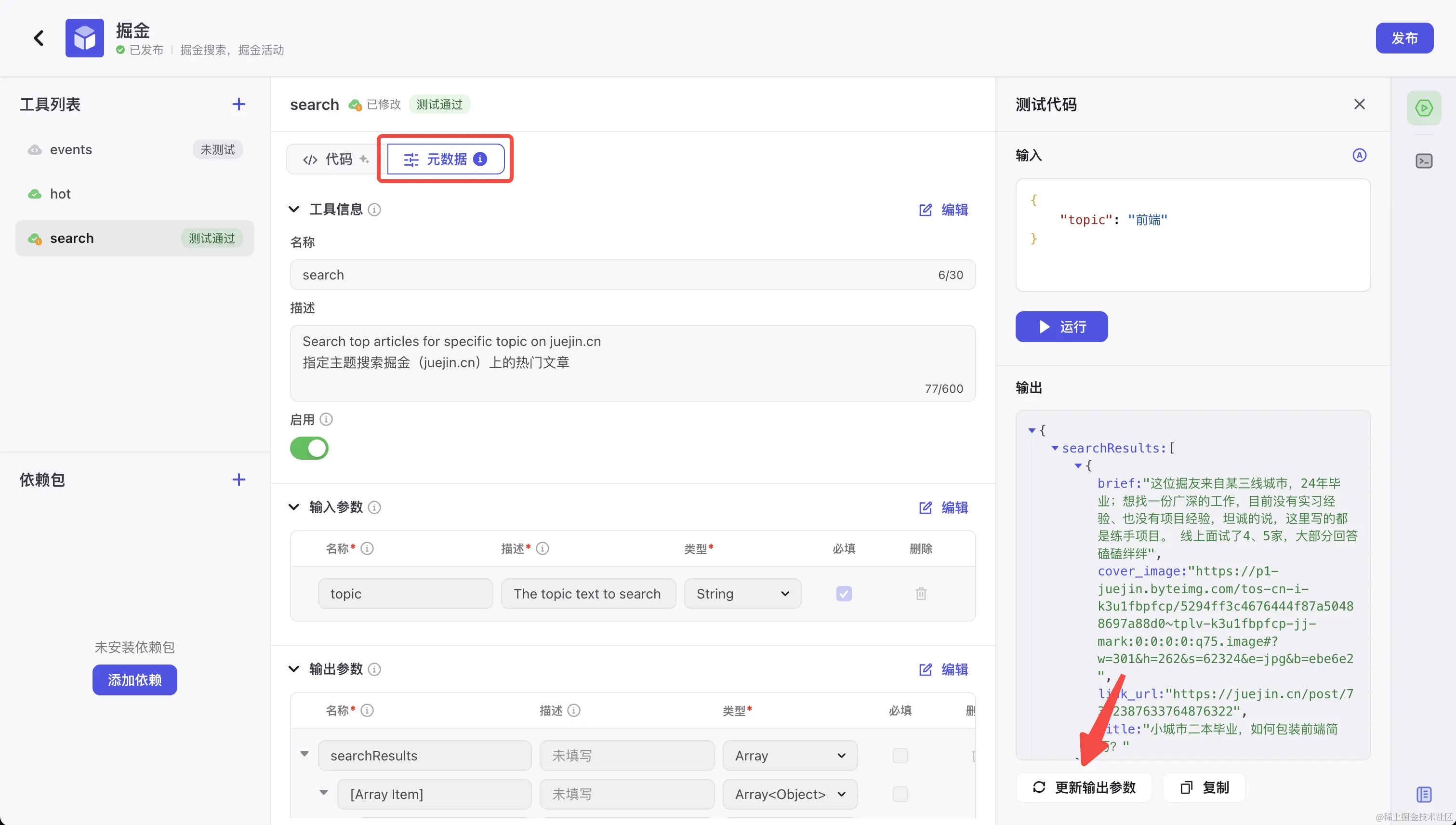This screenshot has height=825, width=1456.
Task: Open the Array<Object> type dropdown
Action: (790, 795)
